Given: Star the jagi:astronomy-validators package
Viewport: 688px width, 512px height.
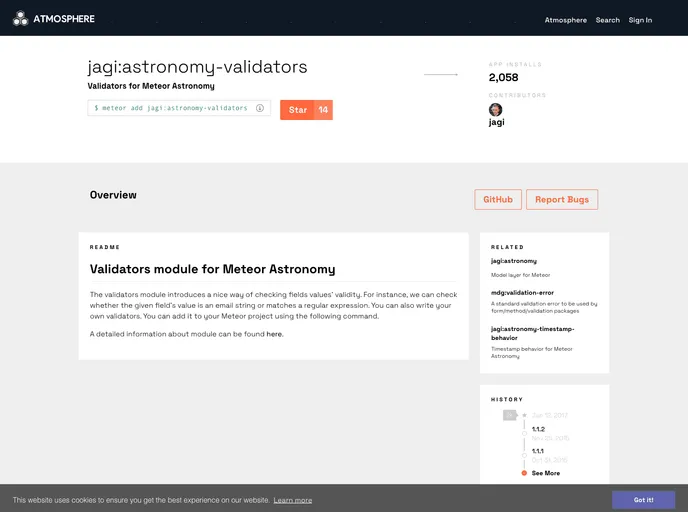Looking at the screenshot, I should tap(297, 110).
